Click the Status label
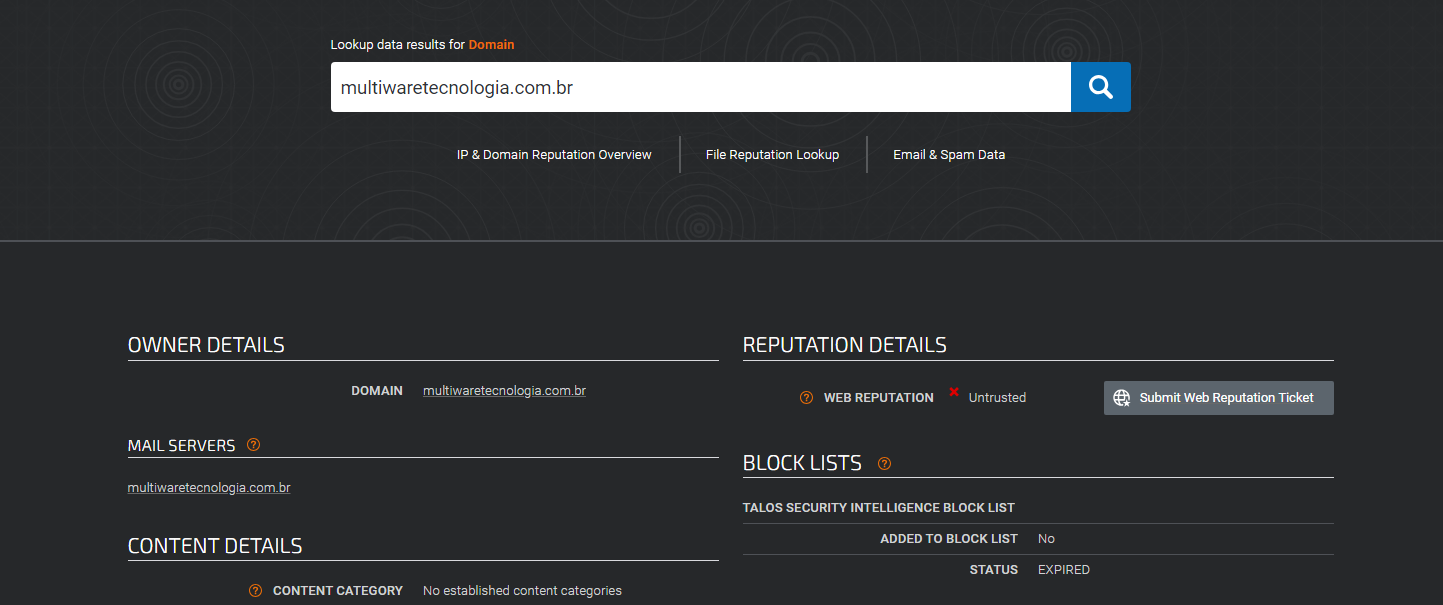This screenshot has width=1443, height=605. click(994, 570)
